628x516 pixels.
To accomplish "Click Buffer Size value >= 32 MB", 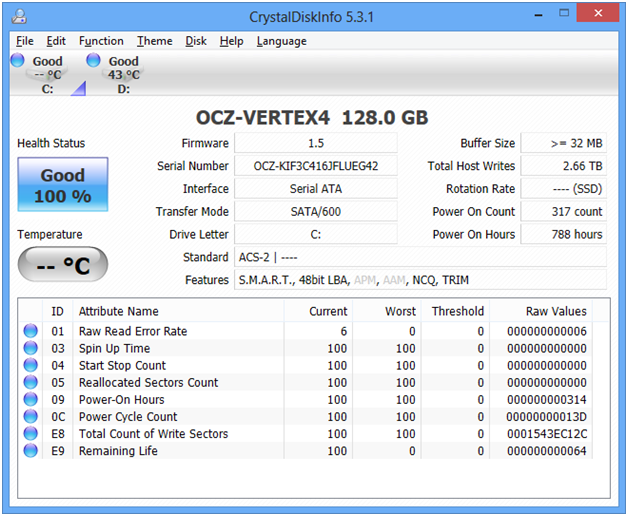I will [x=564, y=143].
